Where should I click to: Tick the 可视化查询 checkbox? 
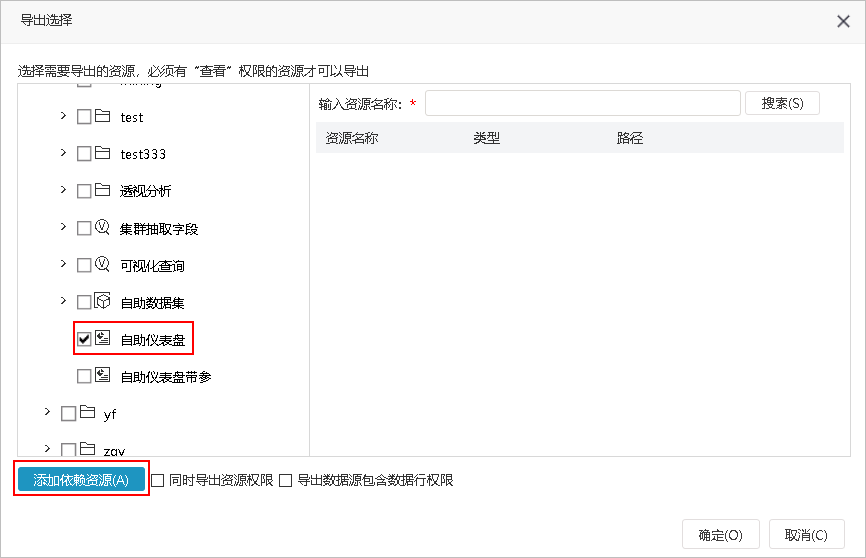click(x=84, y=265)
